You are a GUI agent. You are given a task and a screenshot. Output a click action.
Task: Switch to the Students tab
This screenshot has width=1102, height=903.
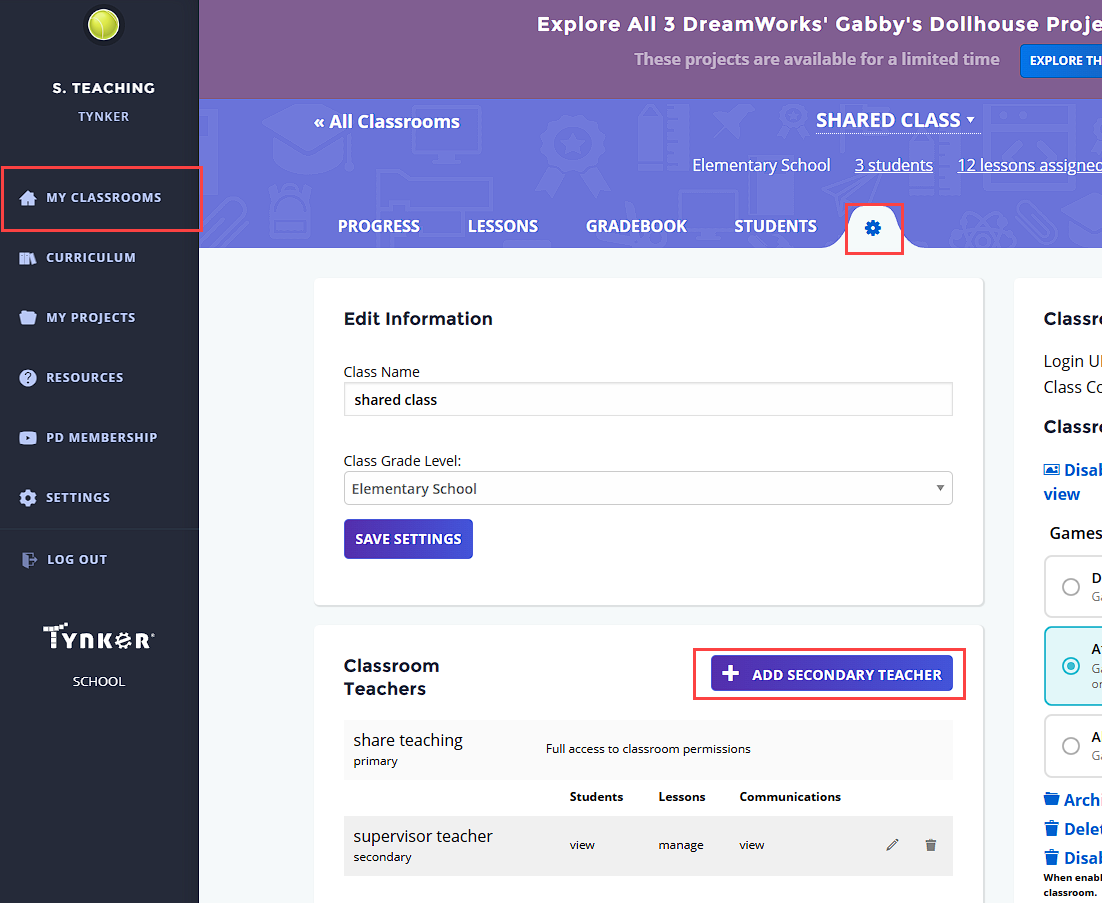pyautogui.click(x=775, y=226)
